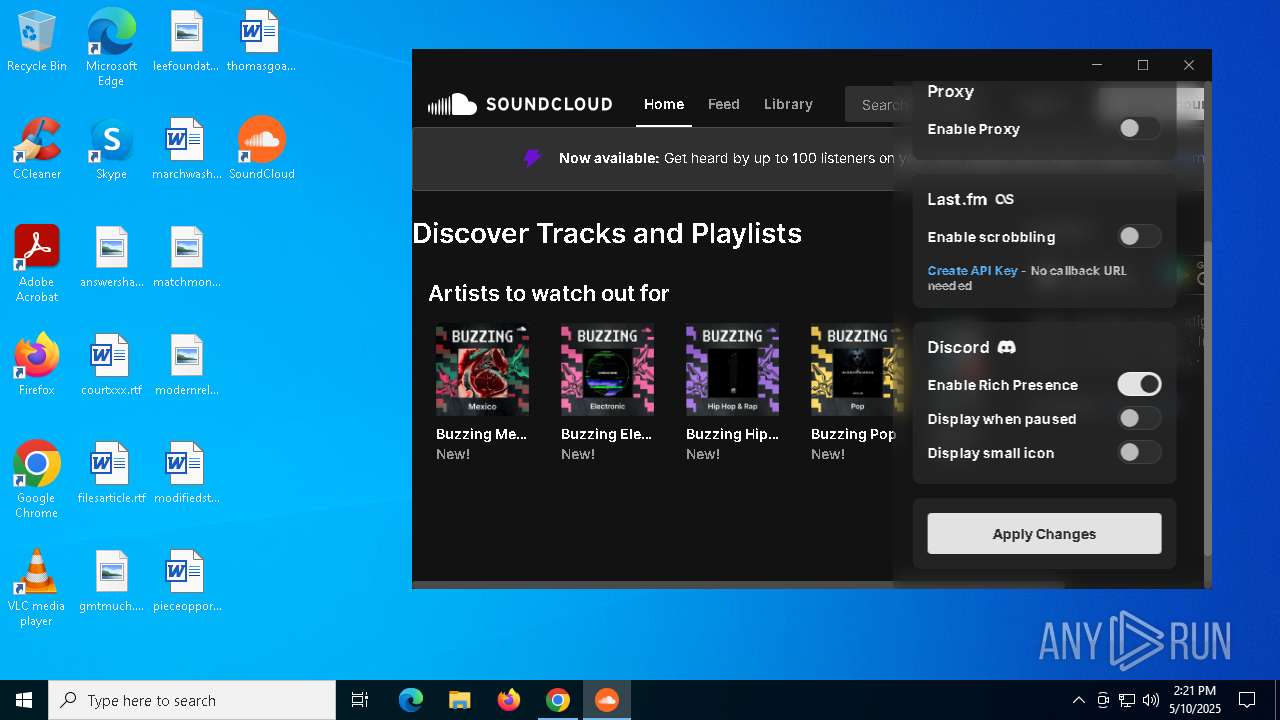
Task: Open Windows notification center
Action: 1247,700
